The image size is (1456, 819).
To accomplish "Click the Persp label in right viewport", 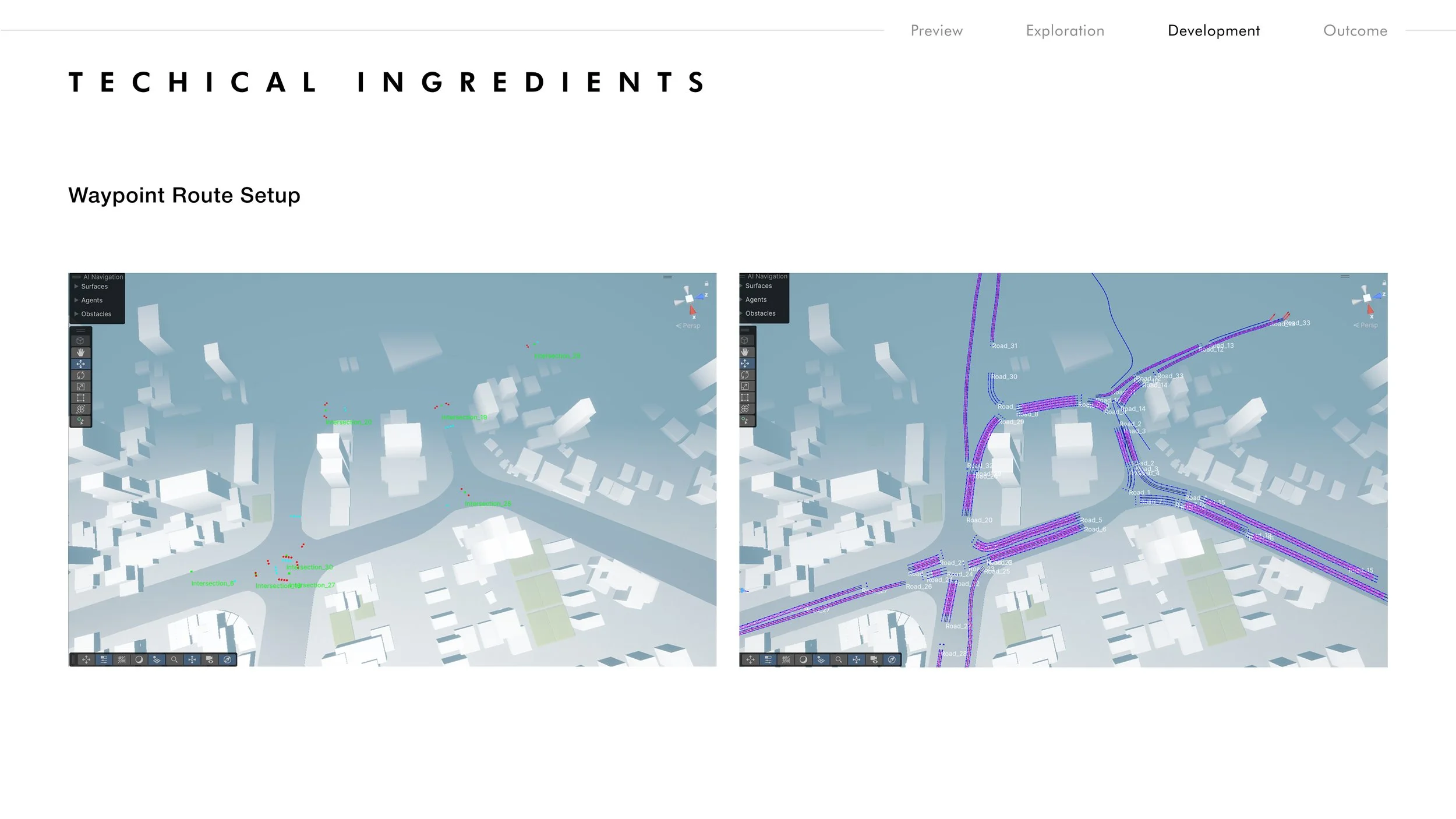I will [x=1368, y=325].
